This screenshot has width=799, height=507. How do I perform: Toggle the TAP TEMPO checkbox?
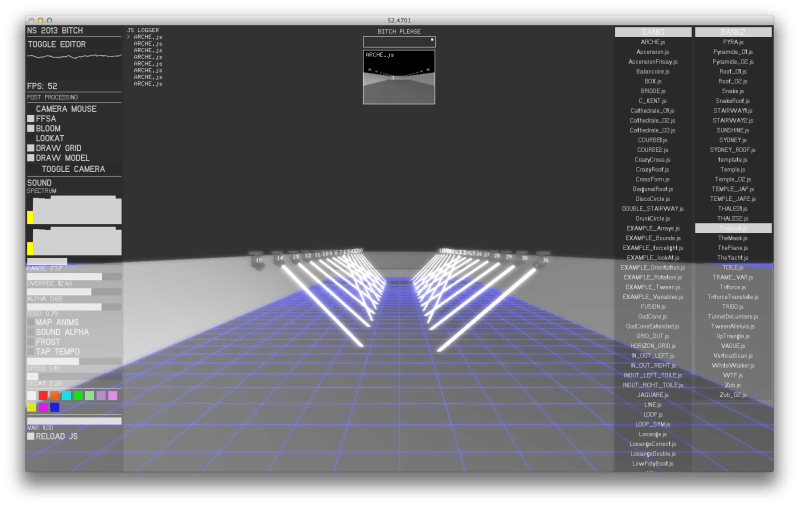point(31,352)
